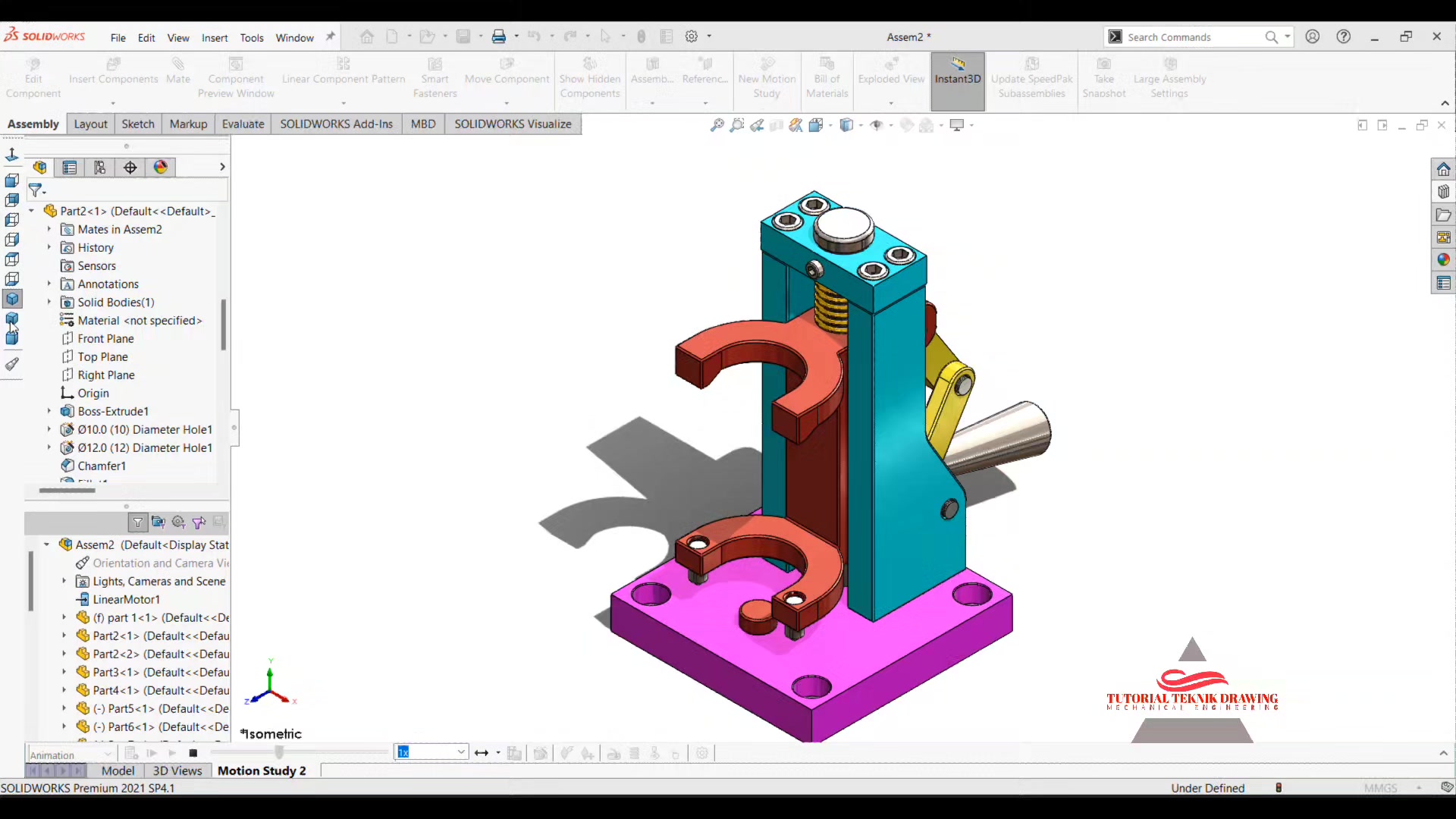Switch to the 3D Views tab

[177, 770]
